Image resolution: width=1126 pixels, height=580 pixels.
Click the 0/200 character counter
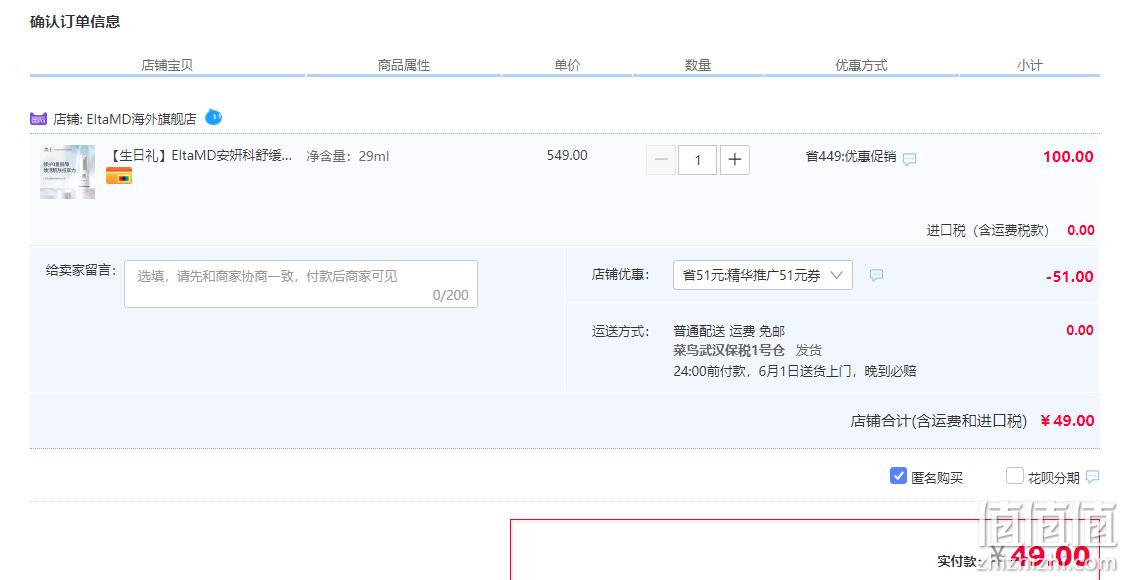pos(450,295)
